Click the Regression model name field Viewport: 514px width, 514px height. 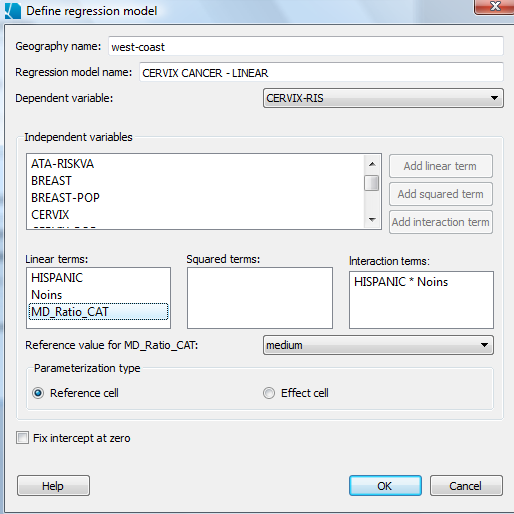321,72
